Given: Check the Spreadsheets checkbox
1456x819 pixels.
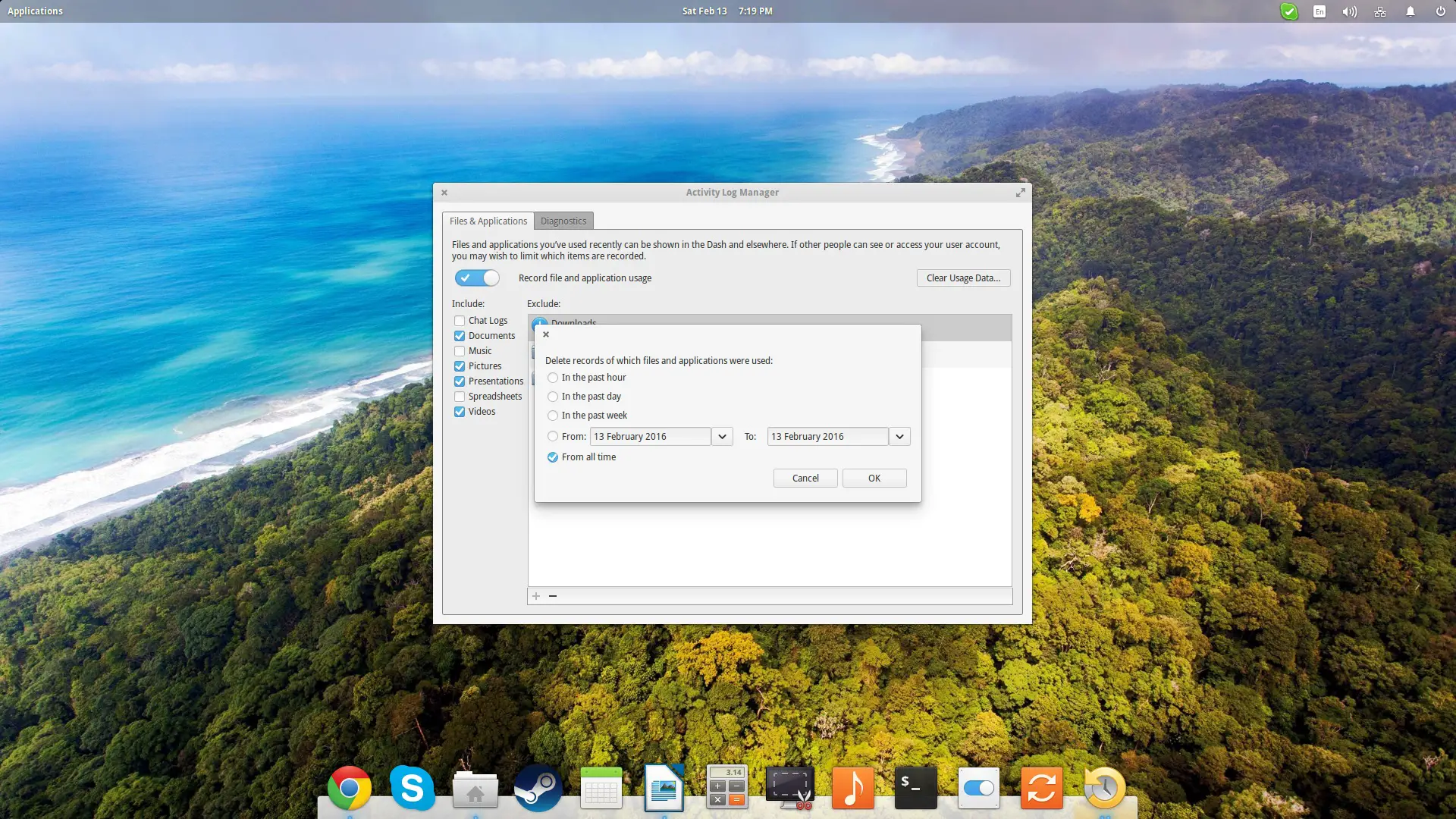Looking at the screenshot, I should [x=460, y=397].
